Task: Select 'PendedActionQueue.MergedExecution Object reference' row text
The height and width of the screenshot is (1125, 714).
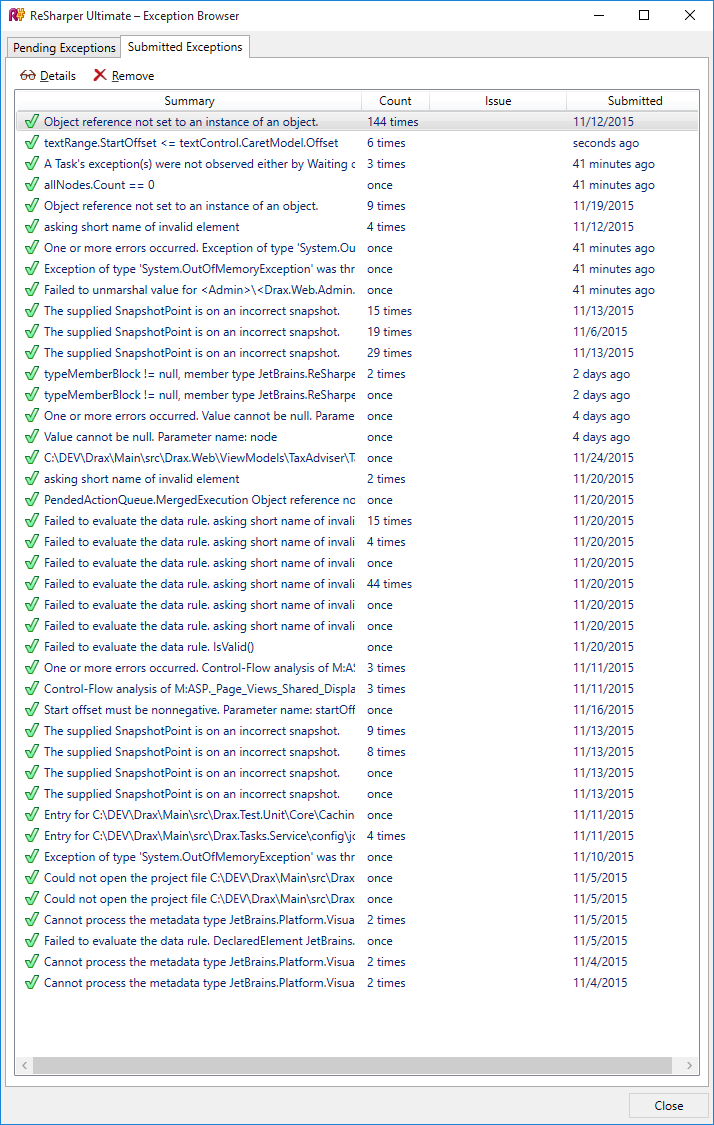Action: click(199, 499)
